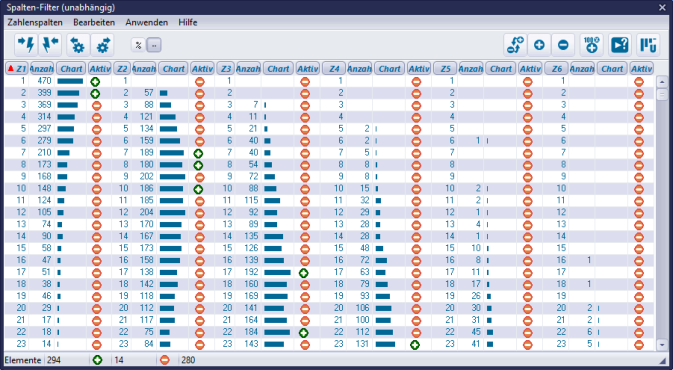Deactivate Z2 number 10 green Aktiv toggle

pos(198,189)
